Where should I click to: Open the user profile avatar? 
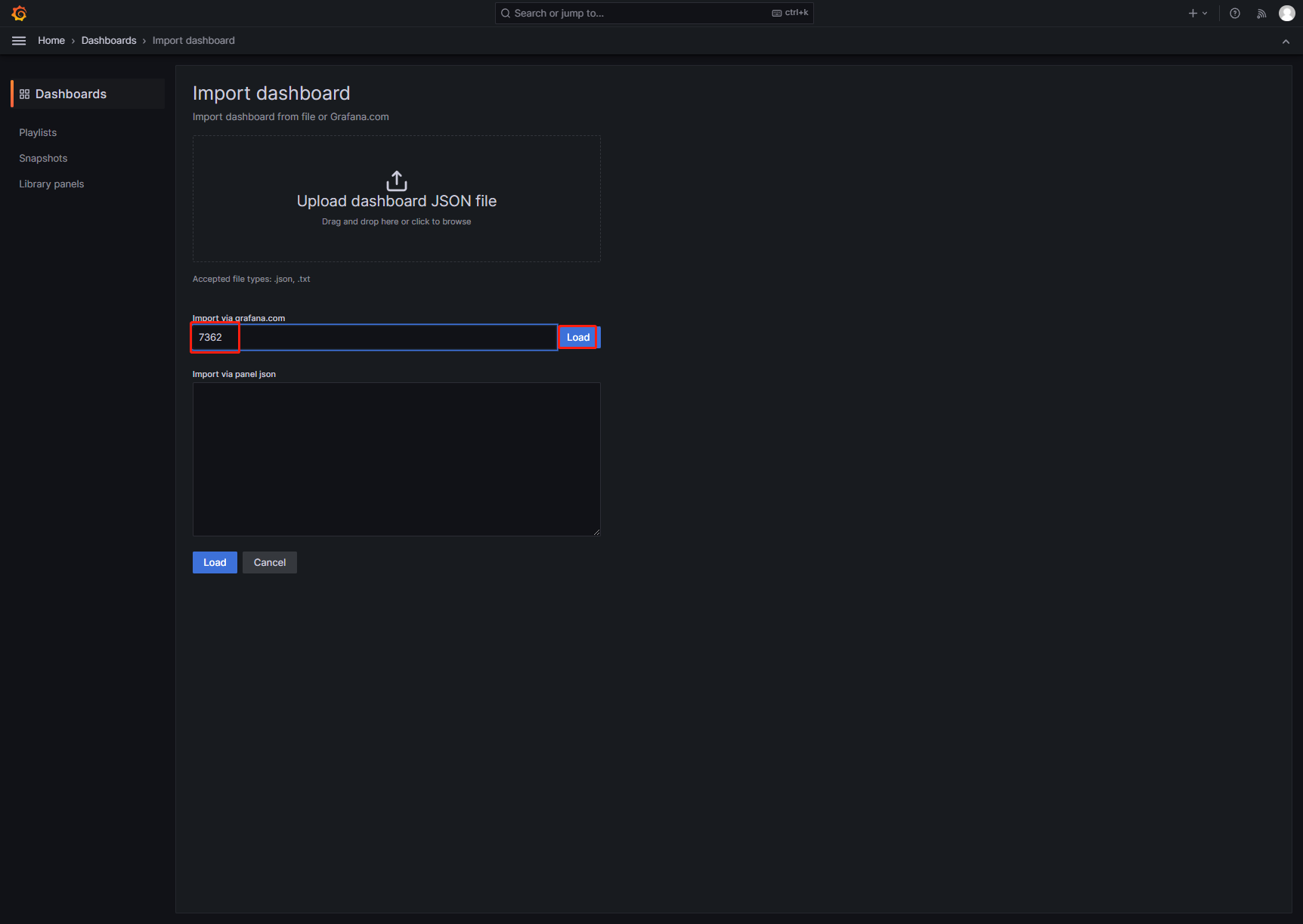coord(1287,14)
